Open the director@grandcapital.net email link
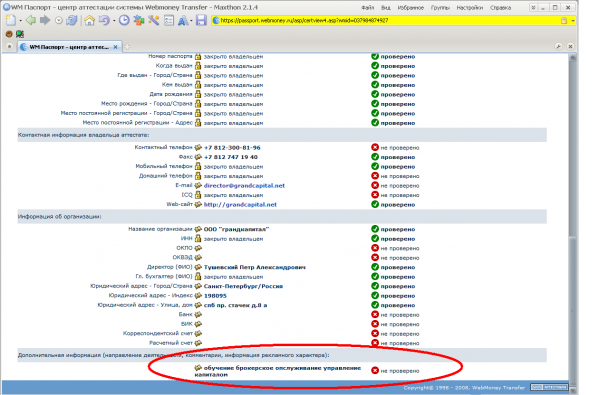The height and width of the screenshot is (395, 600). click(x=244, y=186)
